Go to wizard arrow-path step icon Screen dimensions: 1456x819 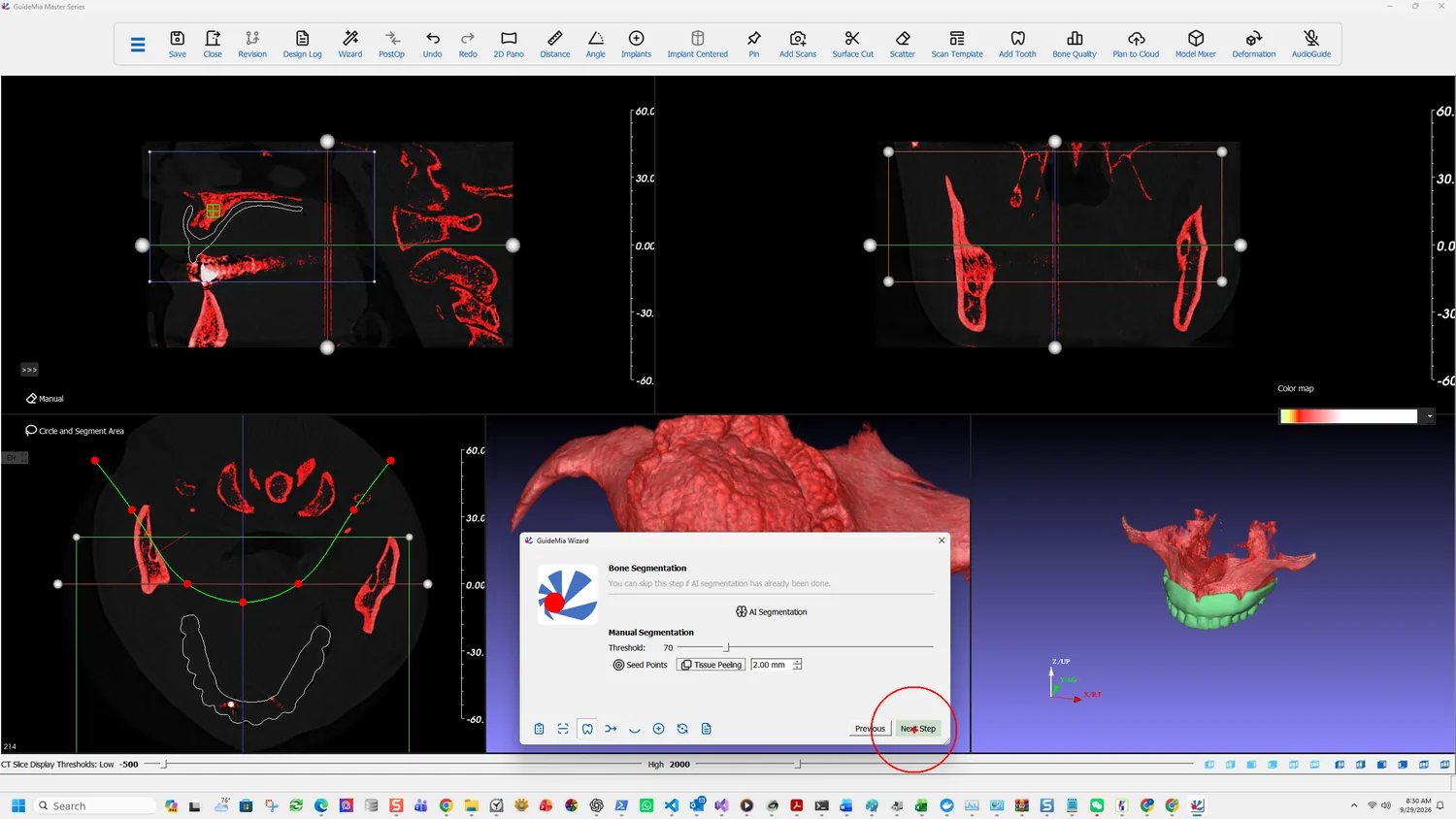[611, 729]
